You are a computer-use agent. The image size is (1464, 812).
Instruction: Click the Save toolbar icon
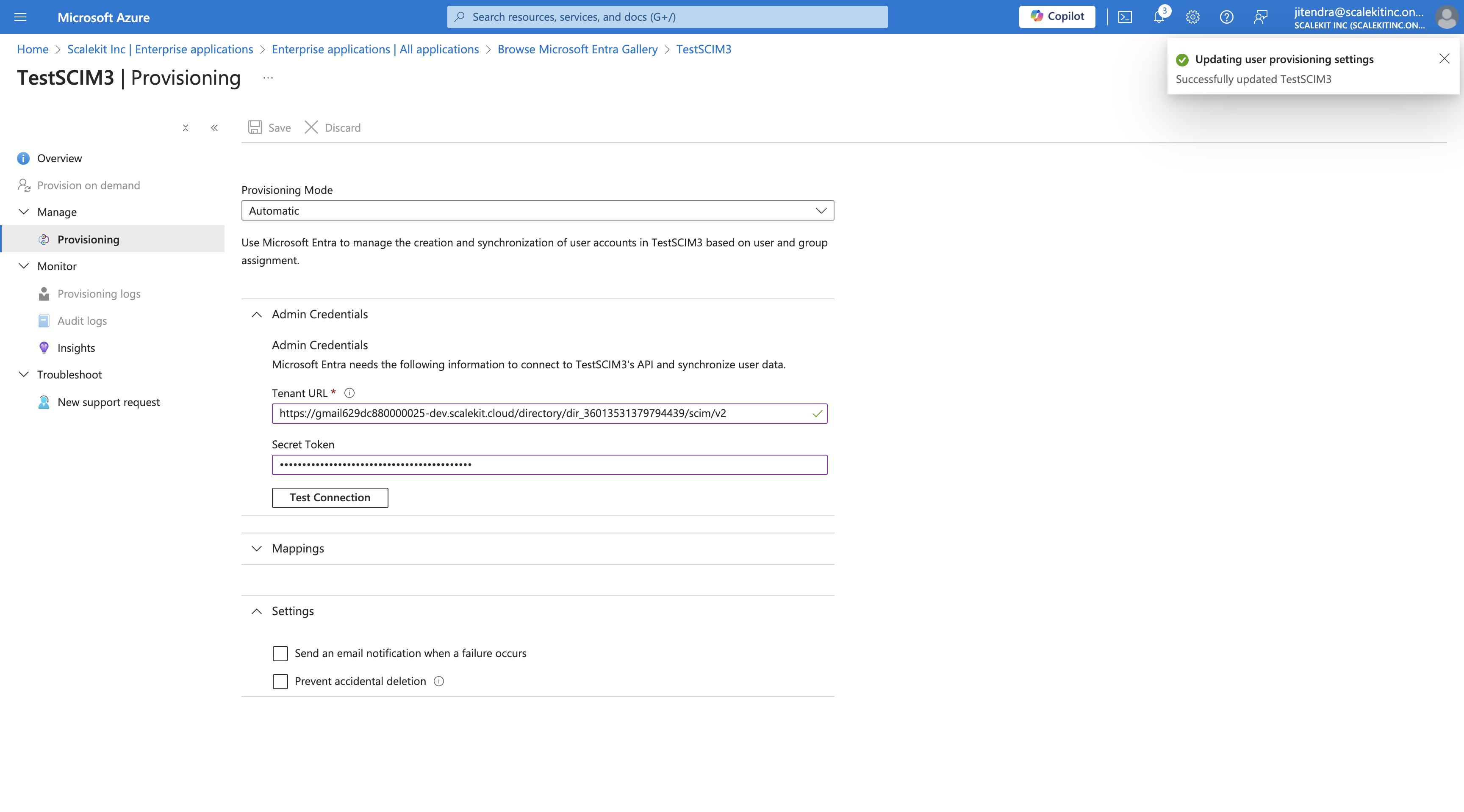255,127
